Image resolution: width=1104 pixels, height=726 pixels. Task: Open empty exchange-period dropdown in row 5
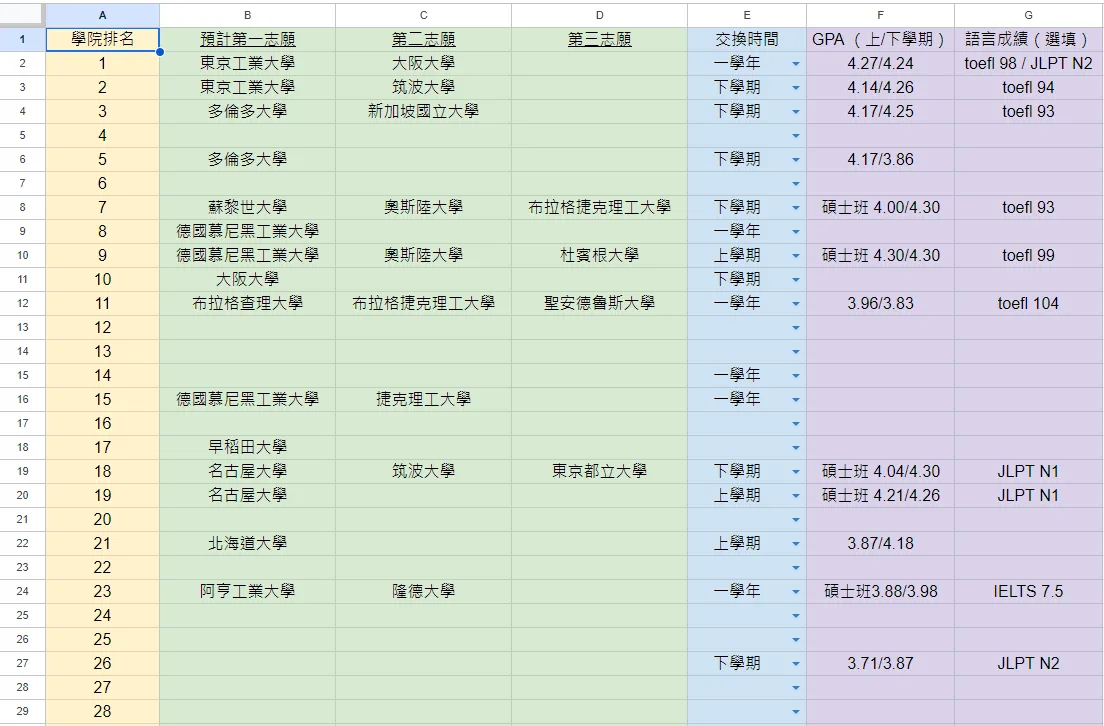coord(796,135)
